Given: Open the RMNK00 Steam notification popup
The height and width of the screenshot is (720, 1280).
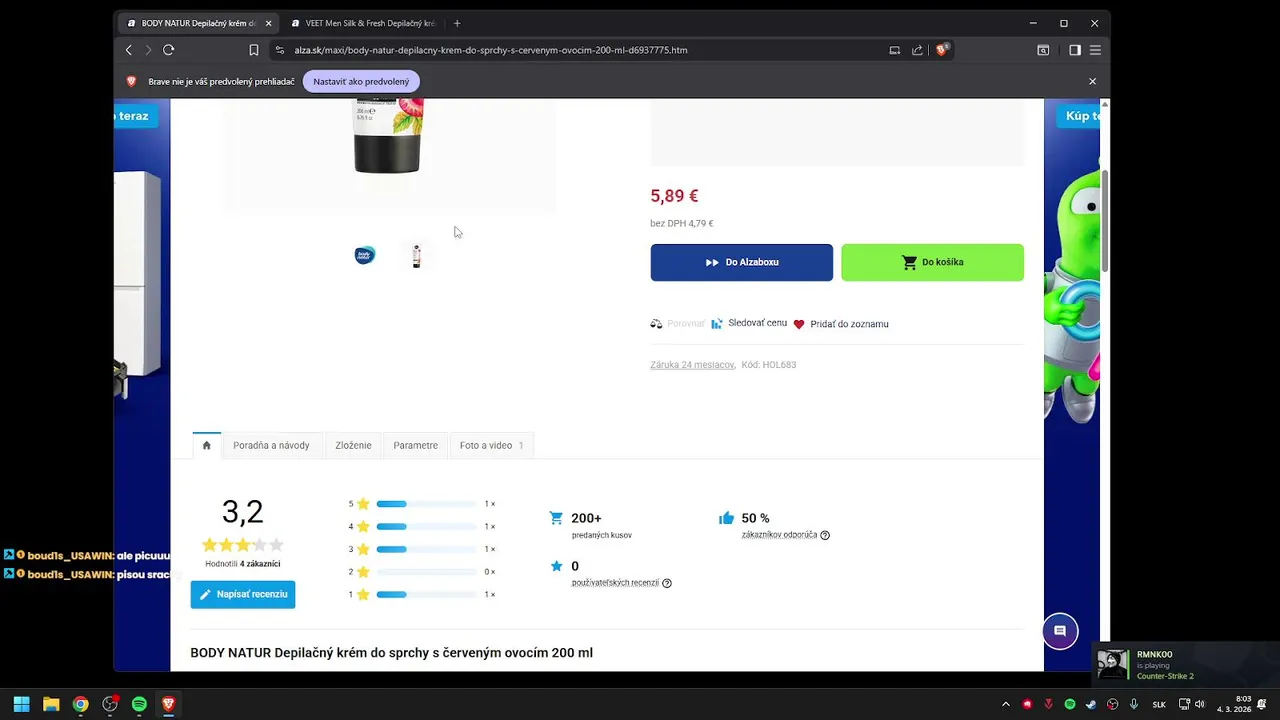Looking at the screenshot, I should click(1187, 664).
